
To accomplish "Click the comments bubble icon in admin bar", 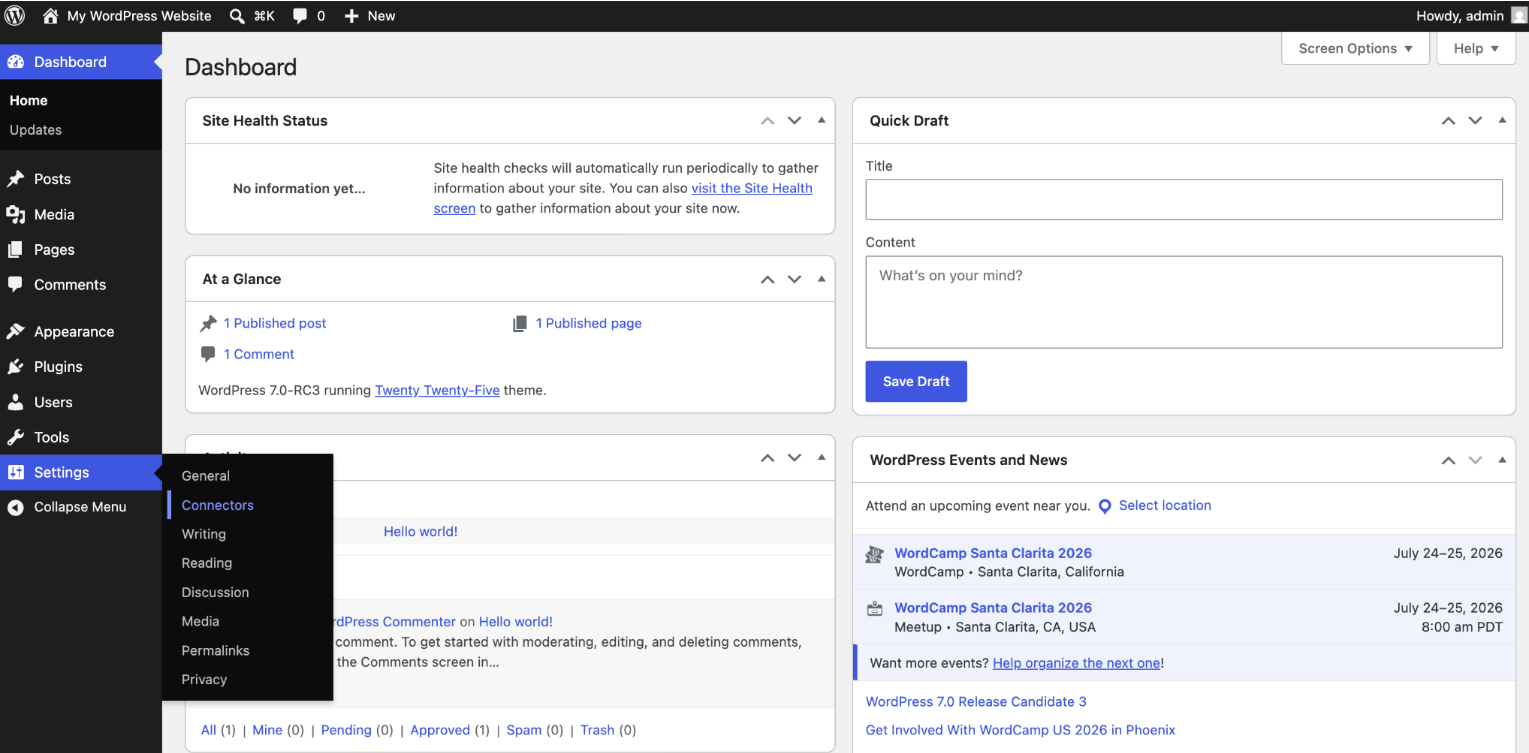I will [x=300, y=16].
